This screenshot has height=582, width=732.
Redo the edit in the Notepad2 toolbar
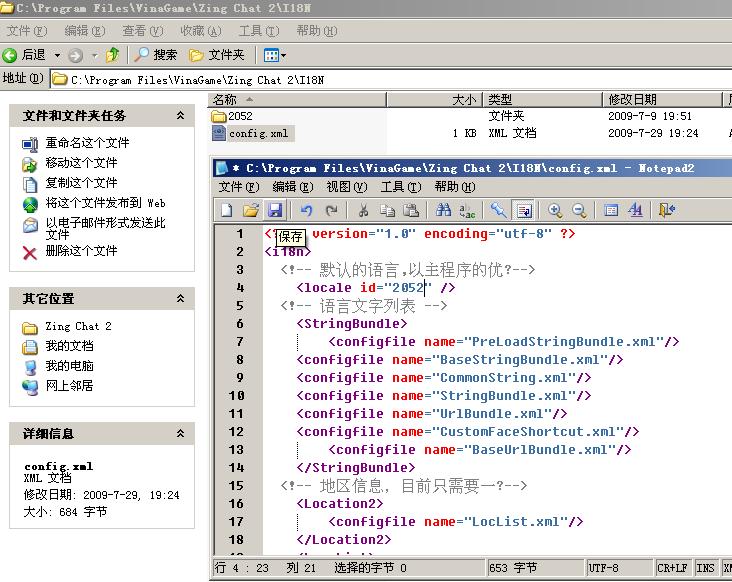pos(331,210)
